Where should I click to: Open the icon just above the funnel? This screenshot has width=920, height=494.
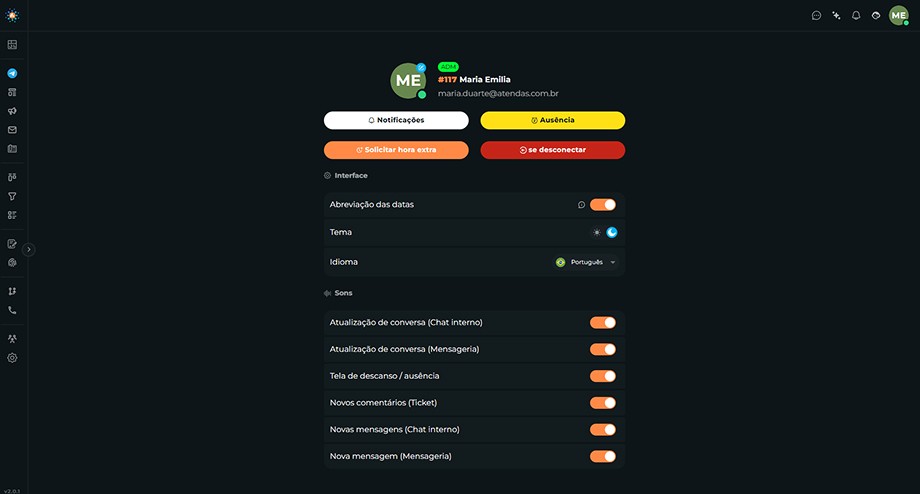pos(12,177)
